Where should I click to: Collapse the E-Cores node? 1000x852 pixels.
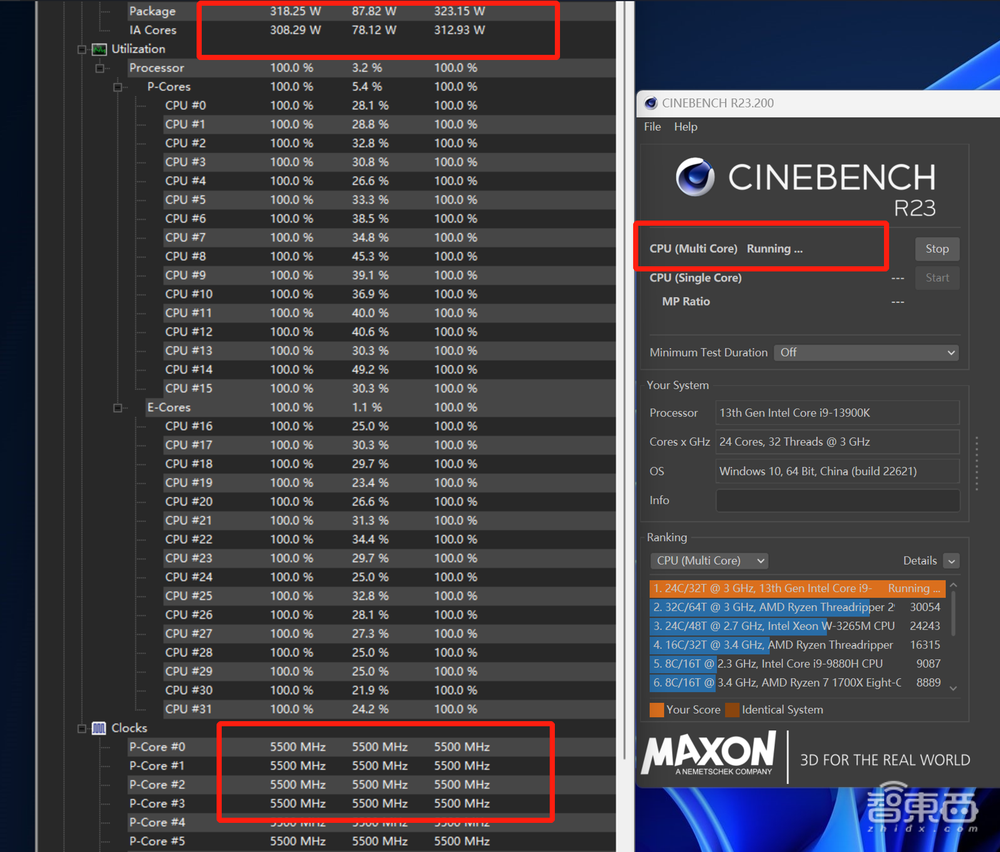[x=118, y=407]
